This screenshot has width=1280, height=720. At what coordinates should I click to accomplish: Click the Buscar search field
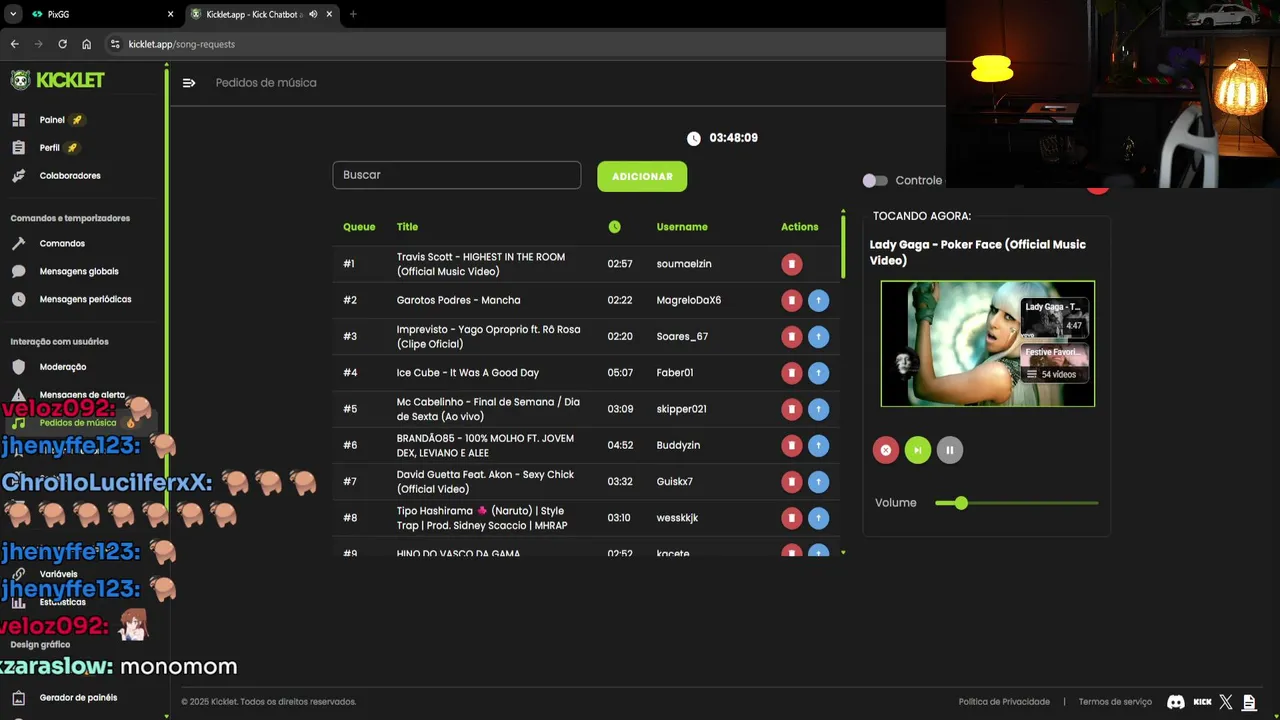click(x=456, y=175)
